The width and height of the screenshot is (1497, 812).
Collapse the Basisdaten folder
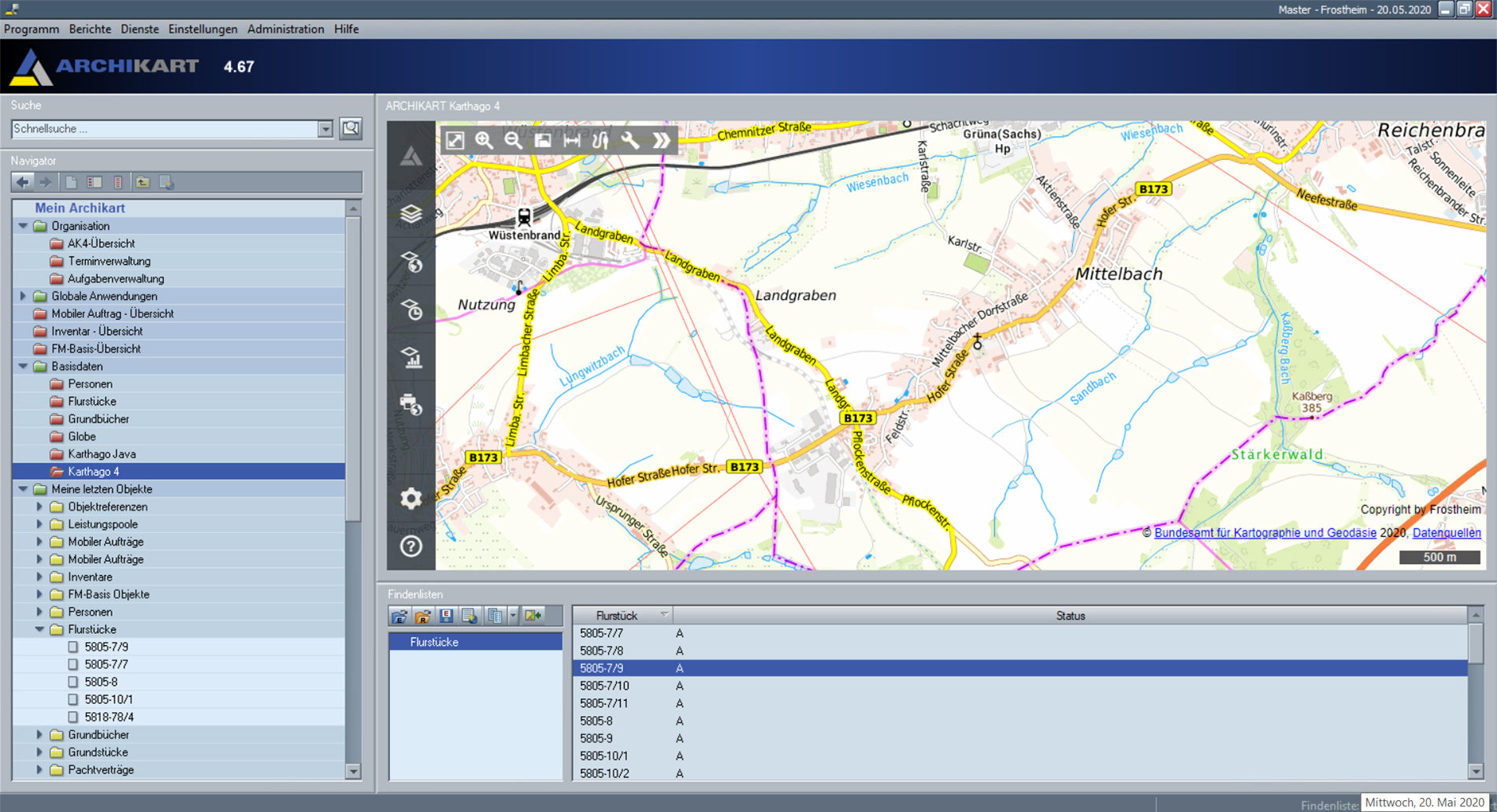[24, 366]
